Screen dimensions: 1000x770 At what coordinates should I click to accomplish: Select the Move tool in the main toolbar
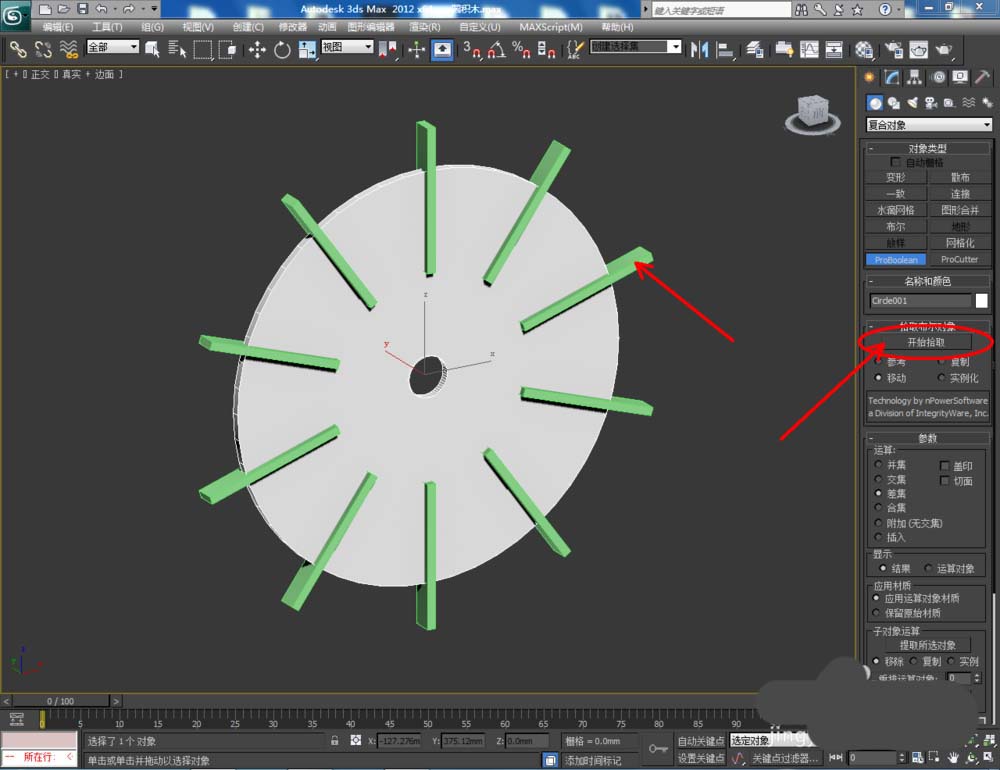[257, 49]
